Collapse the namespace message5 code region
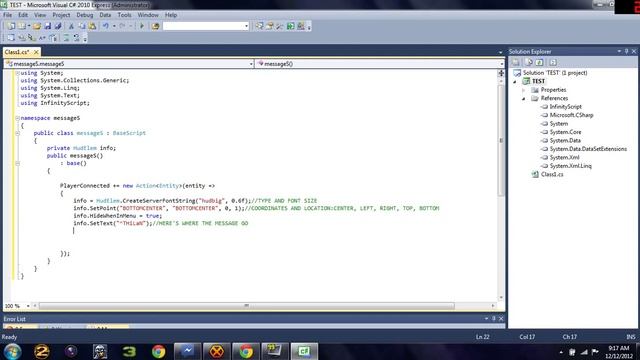Screen dimensions: 640x360 (18, 118)
